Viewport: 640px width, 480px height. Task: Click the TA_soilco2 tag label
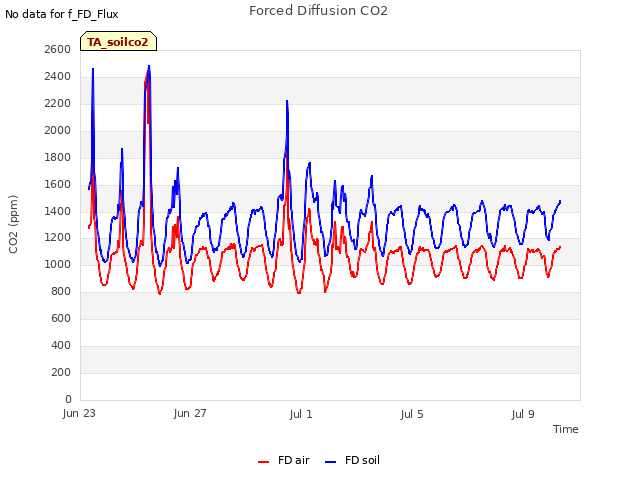pyautogui.click(x=118, y=42)
